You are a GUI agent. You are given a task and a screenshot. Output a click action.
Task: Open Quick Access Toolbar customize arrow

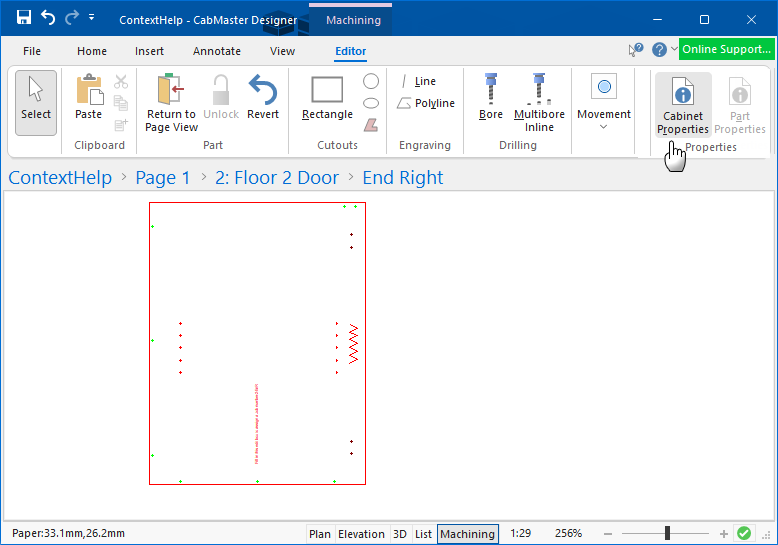[x=92, y=18]
